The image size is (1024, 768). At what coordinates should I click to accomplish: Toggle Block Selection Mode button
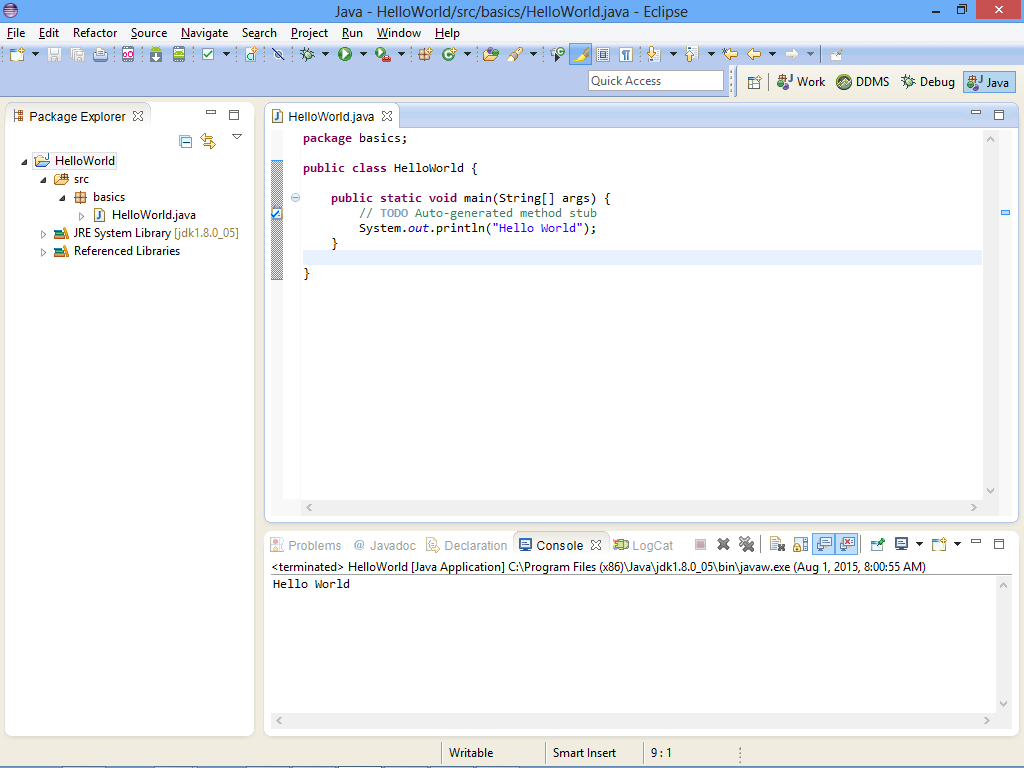pos(603,55)
